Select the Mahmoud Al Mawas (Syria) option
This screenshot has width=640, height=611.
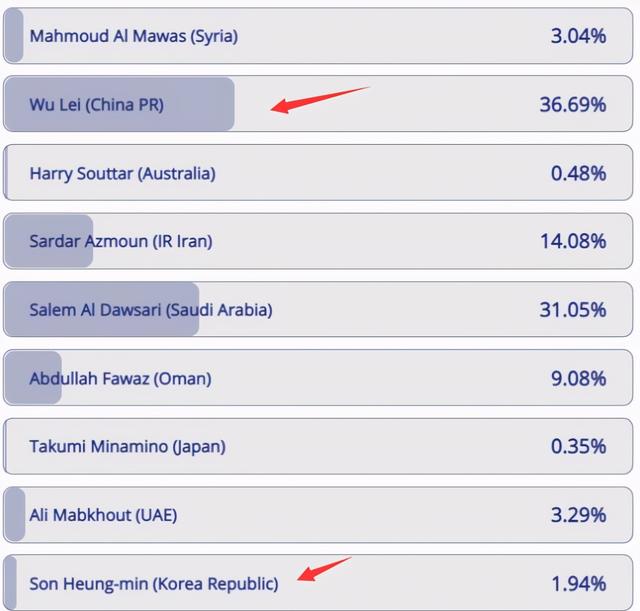click(133, 36)
